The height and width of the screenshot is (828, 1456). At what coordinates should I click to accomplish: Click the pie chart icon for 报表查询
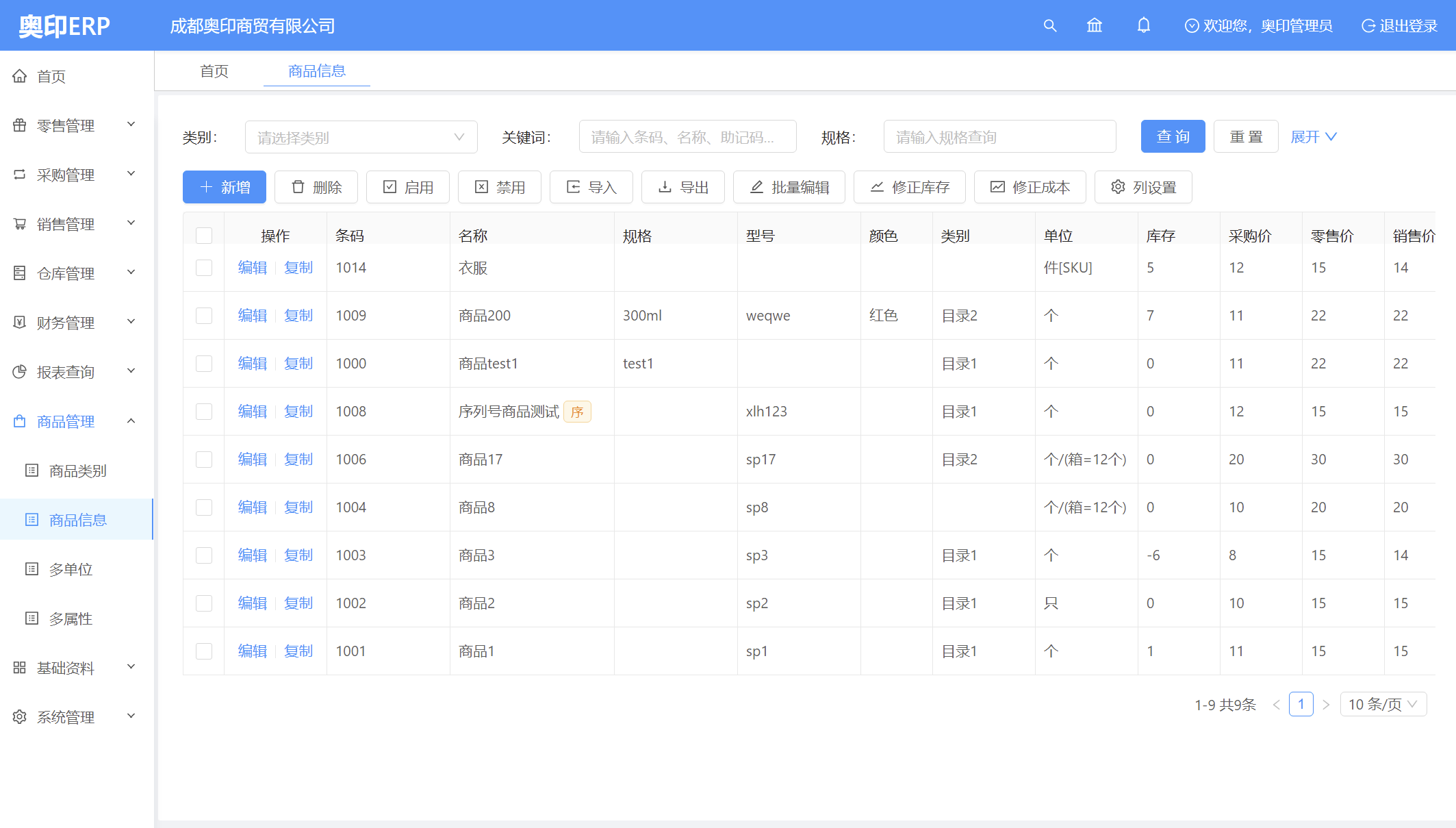20,372
